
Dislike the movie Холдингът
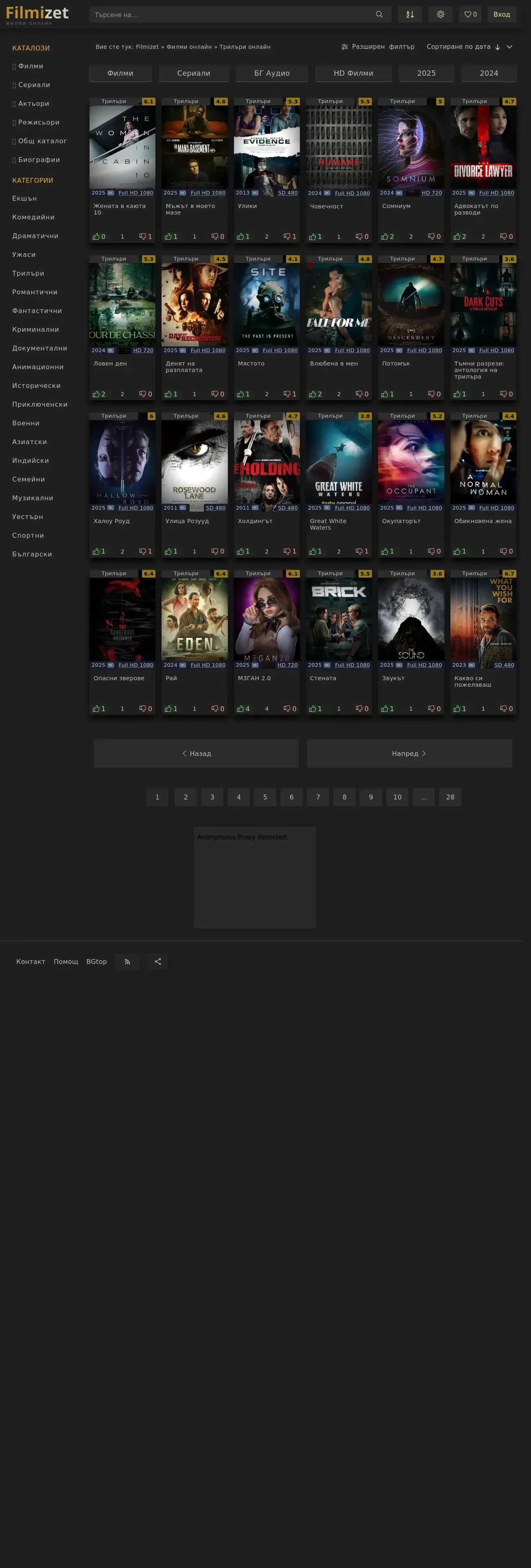pyautogui.click(x=290, y=552)
